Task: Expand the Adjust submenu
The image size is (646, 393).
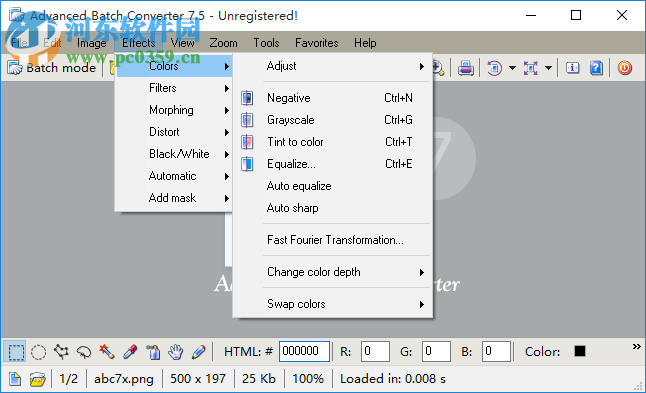Action: tap(333, 66)
